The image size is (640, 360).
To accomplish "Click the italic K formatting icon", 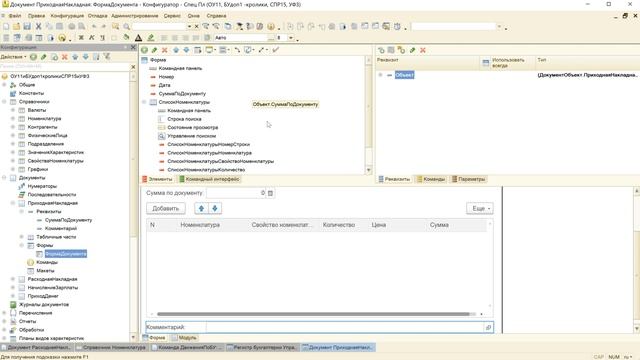I will [92, 38].
